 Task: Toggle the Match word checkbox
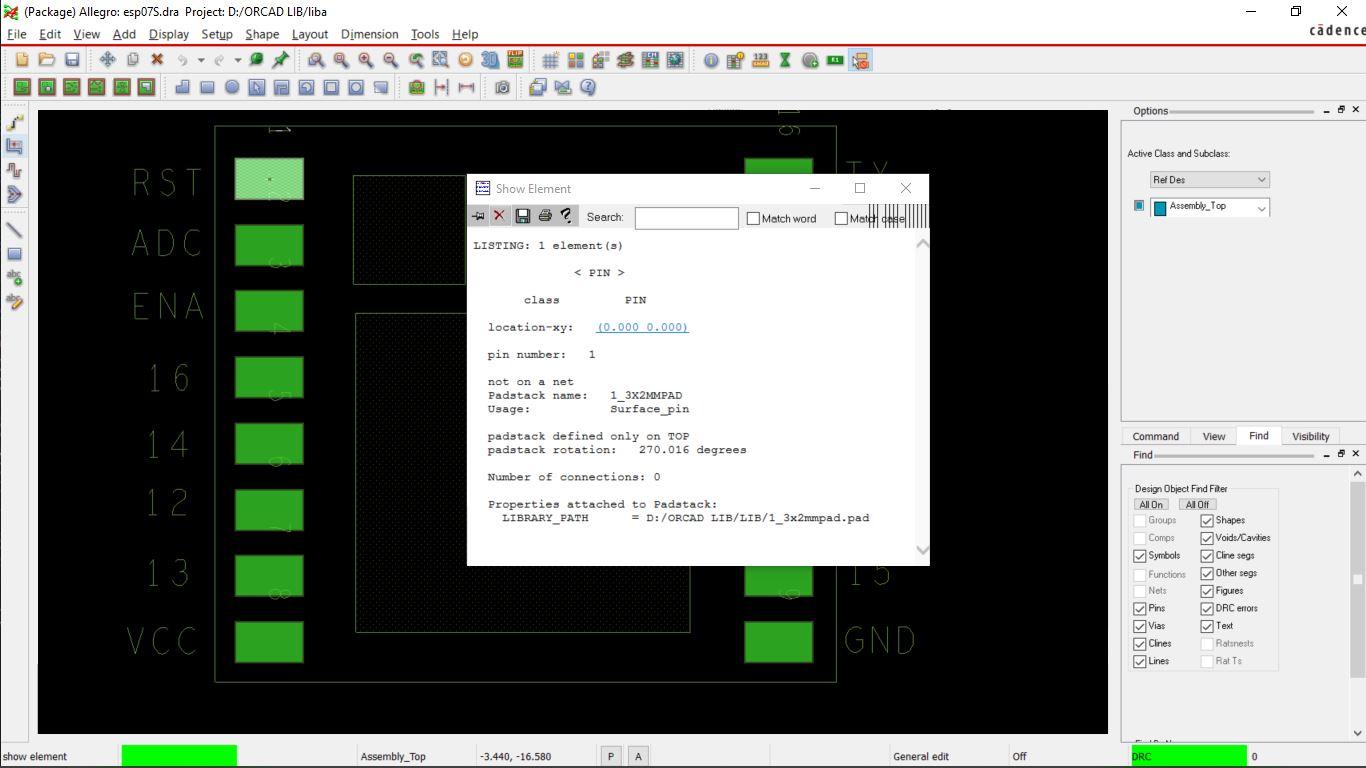click(753, 218)
